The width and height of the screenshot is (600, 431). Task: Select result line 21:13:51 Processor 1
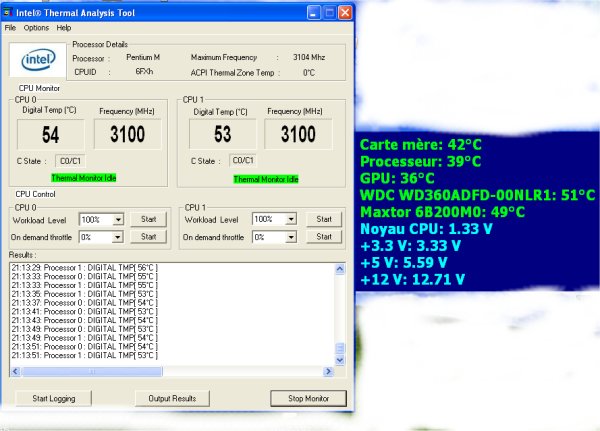pos(85,355)
